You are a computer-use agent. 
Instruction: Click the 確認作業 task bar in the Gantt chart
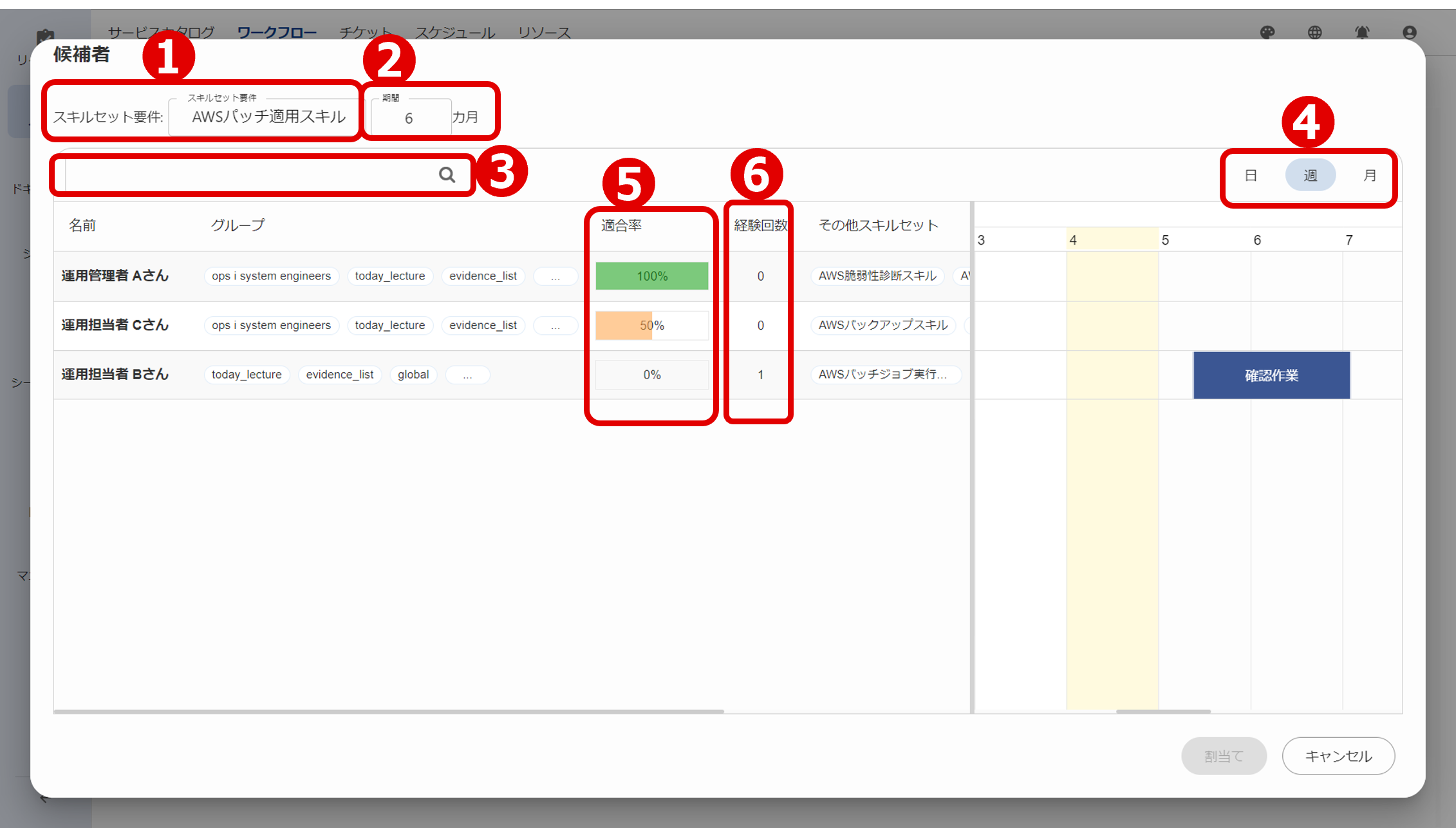click(x=1271, y=375)
